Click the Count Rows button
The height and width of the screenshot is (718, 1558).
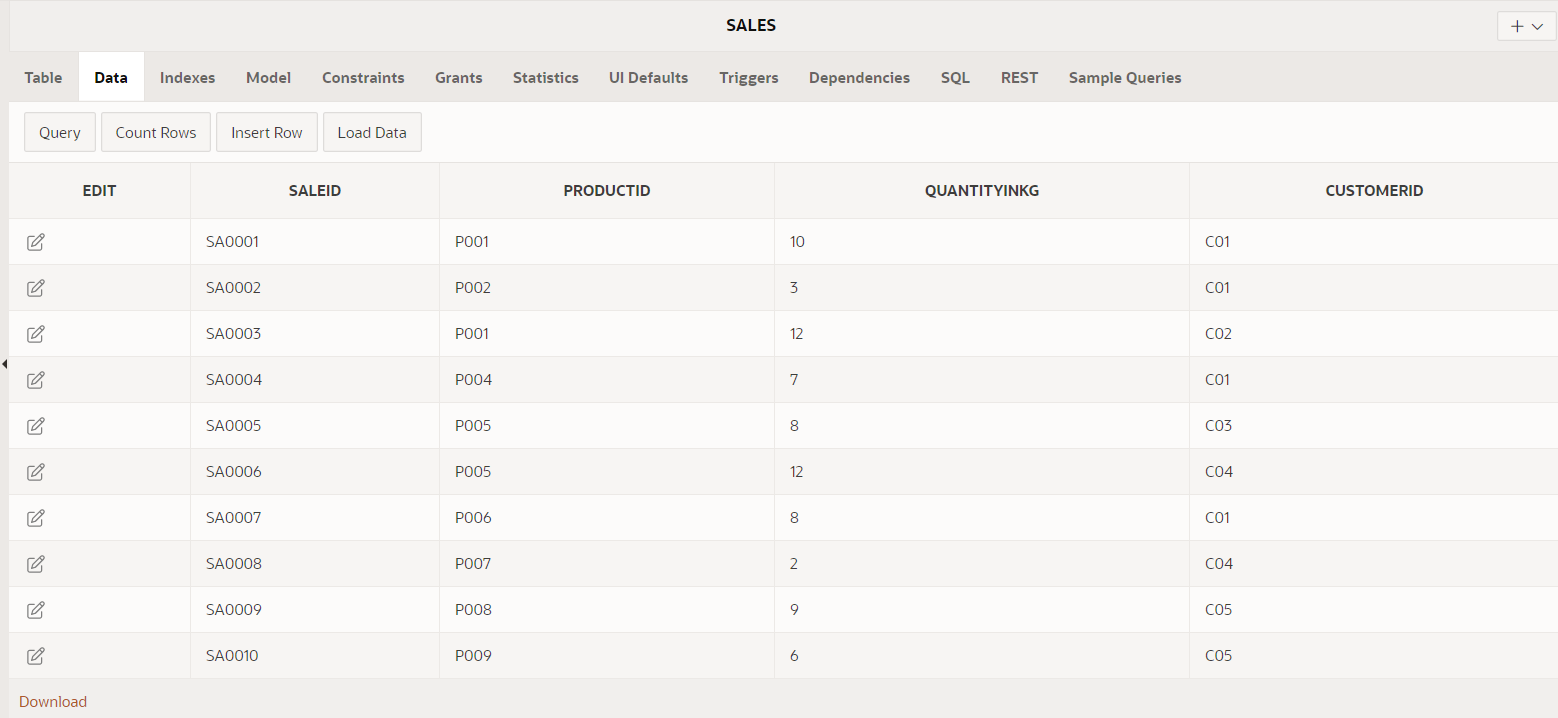[155, 131]
